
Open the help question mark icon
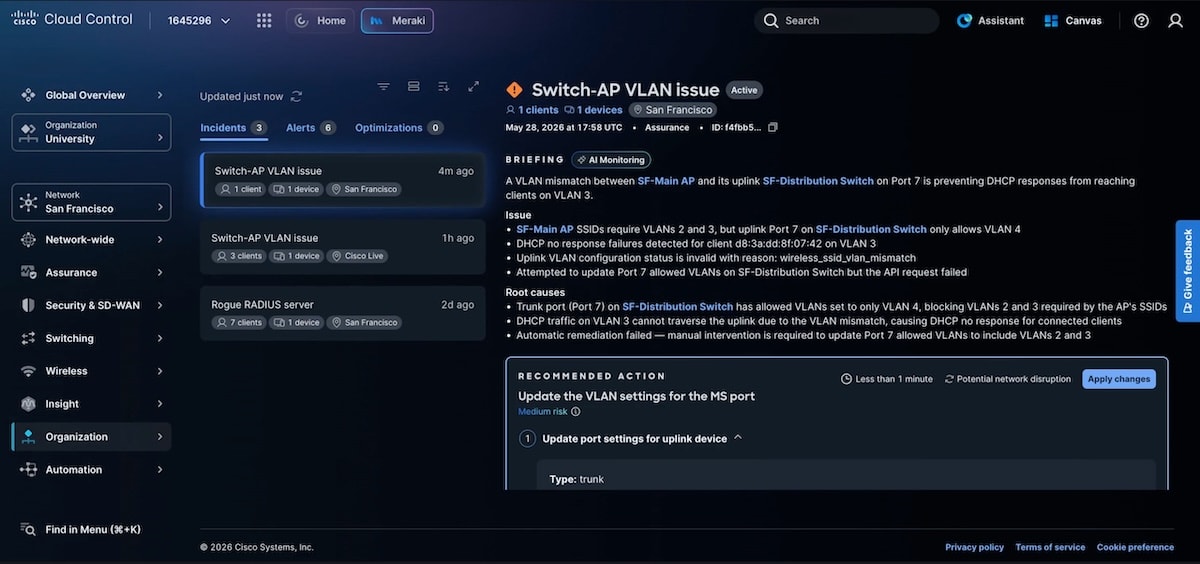click(x=1142, y=20)
